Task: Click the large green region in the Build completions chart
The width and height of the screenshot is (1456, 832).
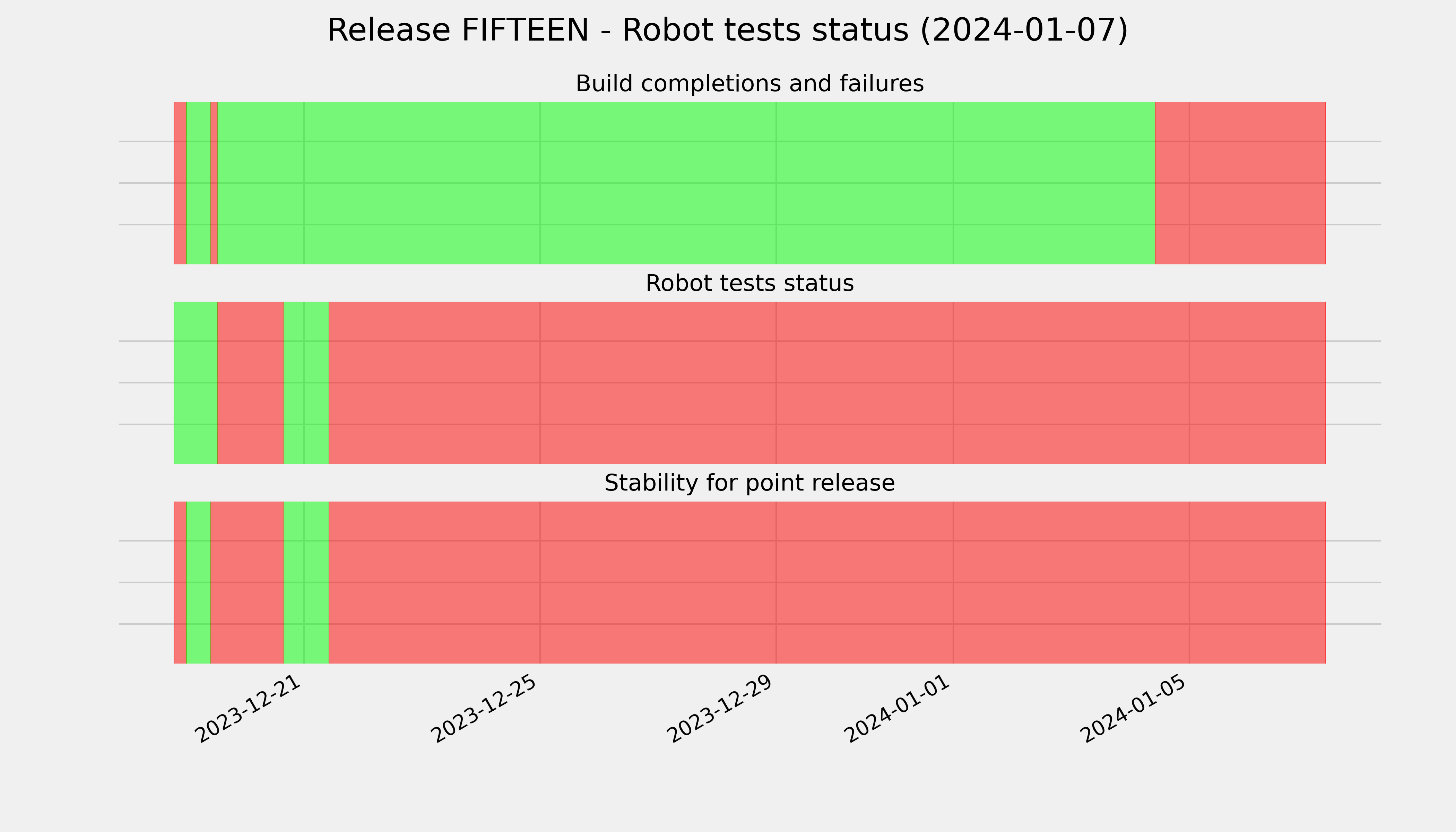Action: click(686, 183)
